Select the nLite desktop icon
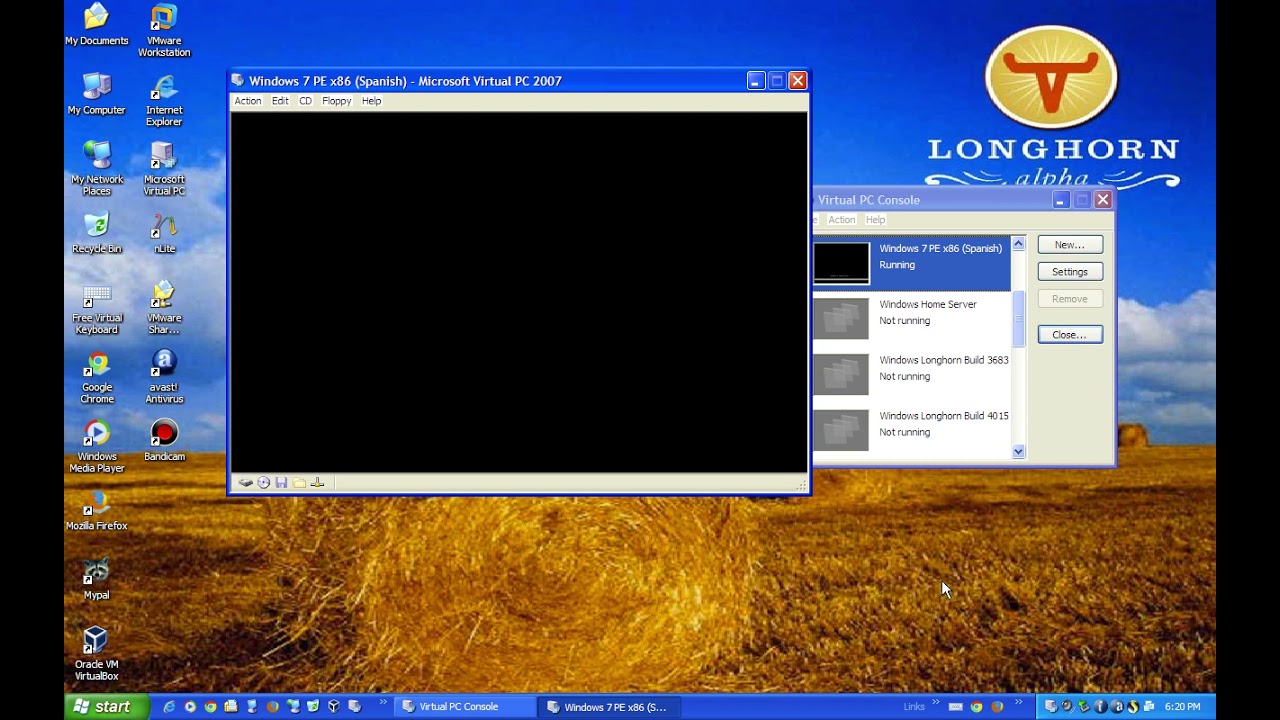 click(164, 233)
